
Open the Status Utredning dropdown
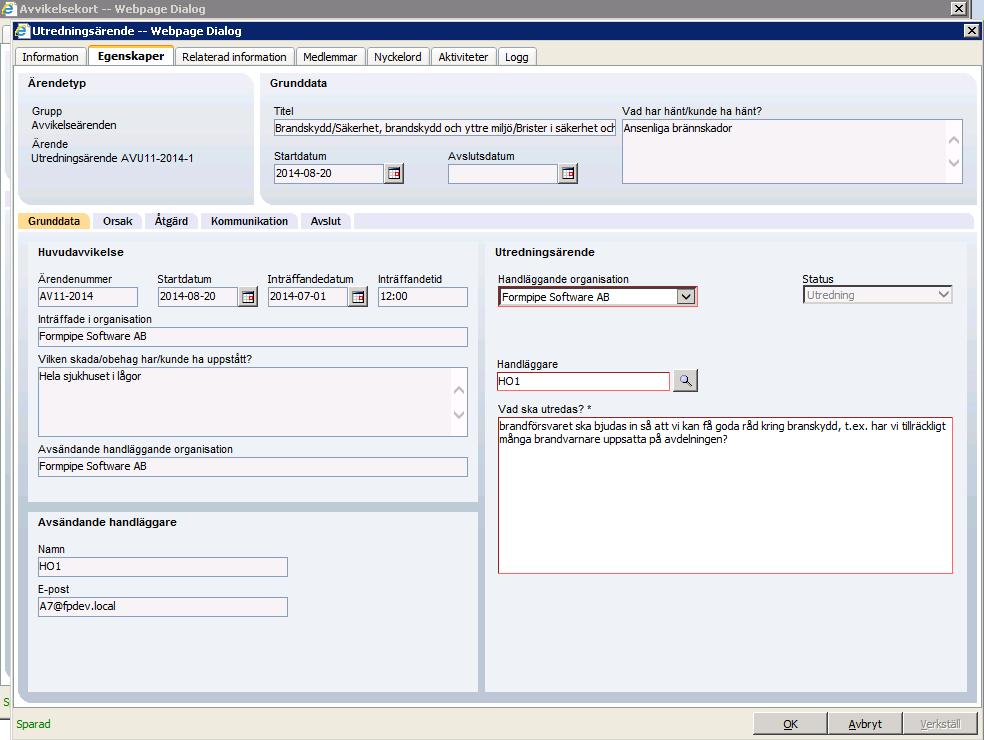click(x=877, y=295)
